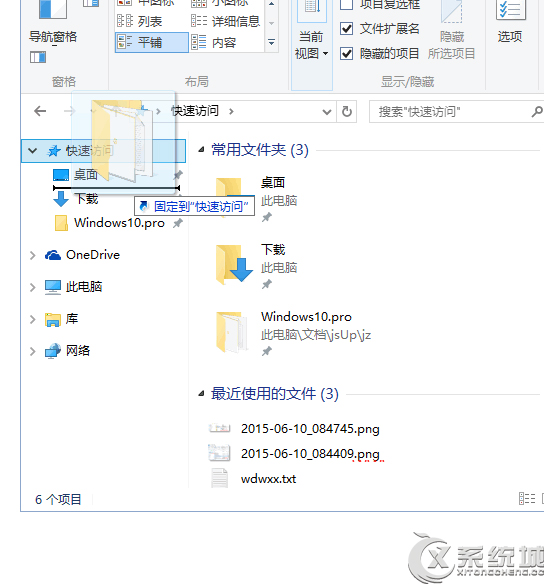Click the path chevron after 快速访问

231,111
